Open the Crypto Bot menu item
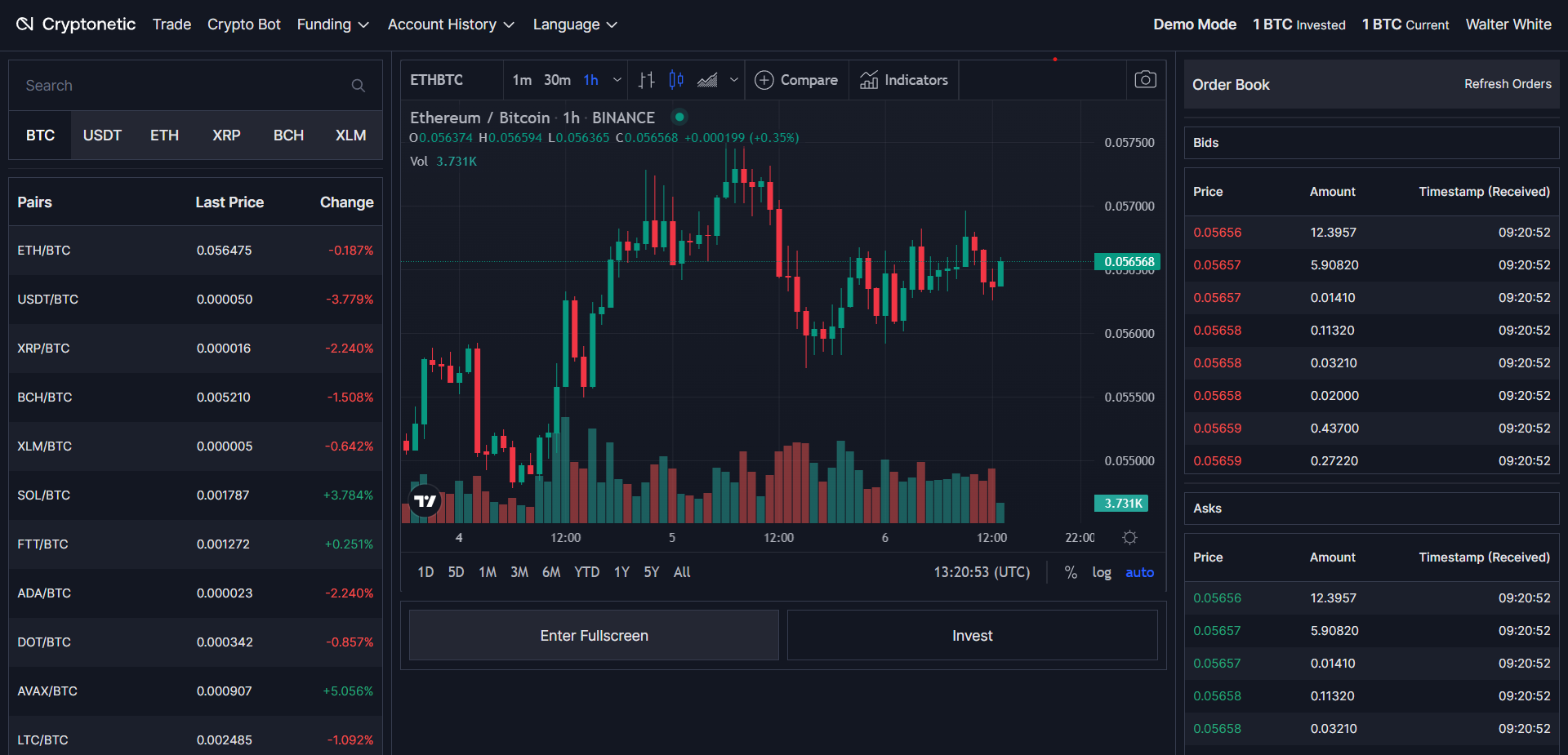 pyautogui.click(x=243, y=24)
